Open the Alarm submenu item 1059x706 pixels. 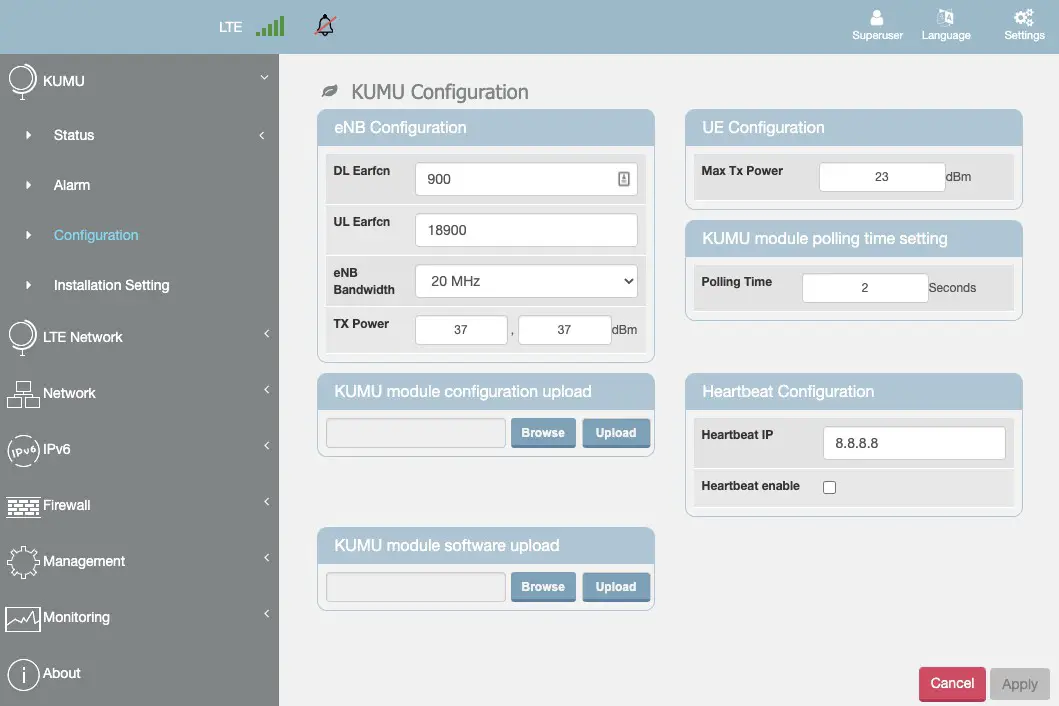pos(72,185)
